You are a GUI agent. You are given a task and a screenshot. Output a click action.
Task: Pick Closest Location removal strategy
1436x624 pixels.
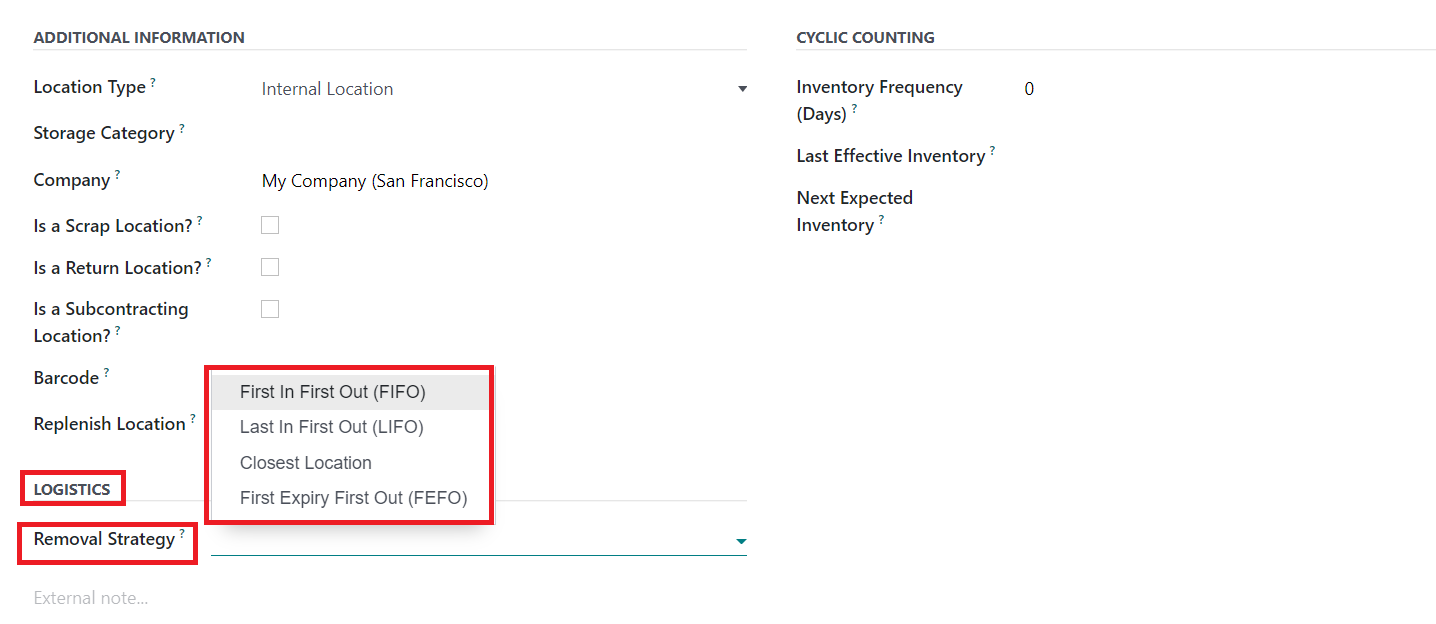[306, 463]
